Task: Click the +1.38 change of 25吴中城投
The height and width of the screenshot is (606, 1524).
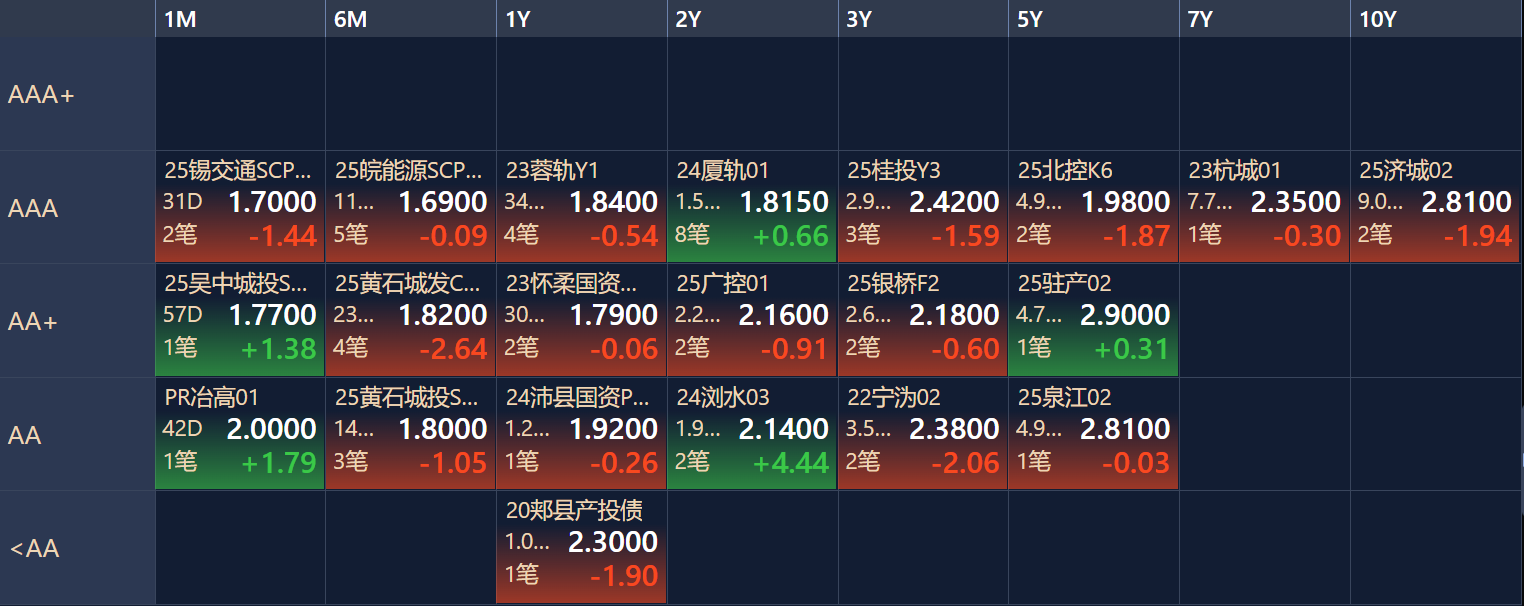Action: pyautogui.click(x=278, y=349)
